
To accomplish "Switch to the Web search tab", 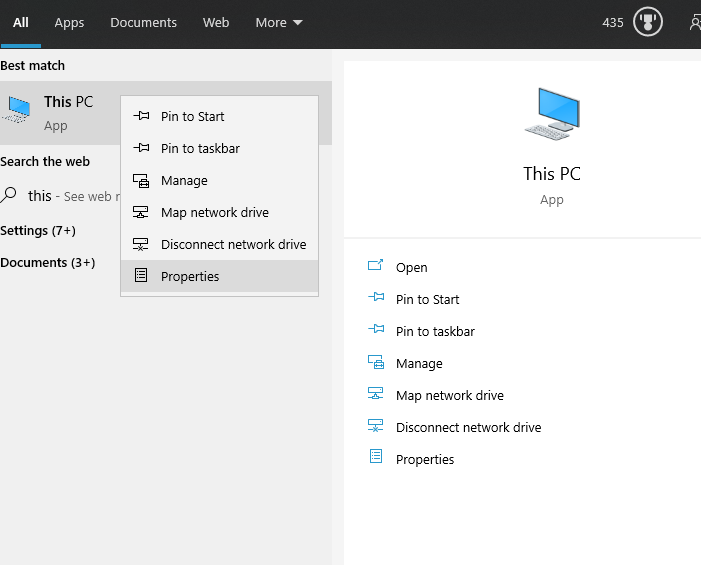I will click(x=216, y=22).
